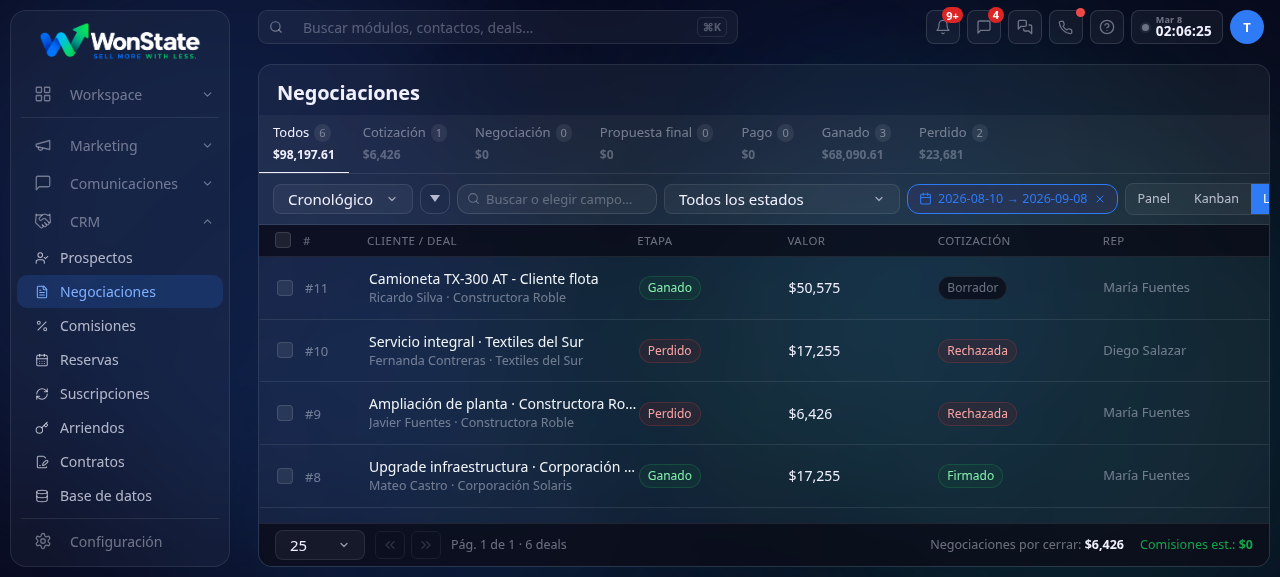1280x577 pixels.
Task: Click the Buscar o elegir campo field
Action: coord(557,199)
